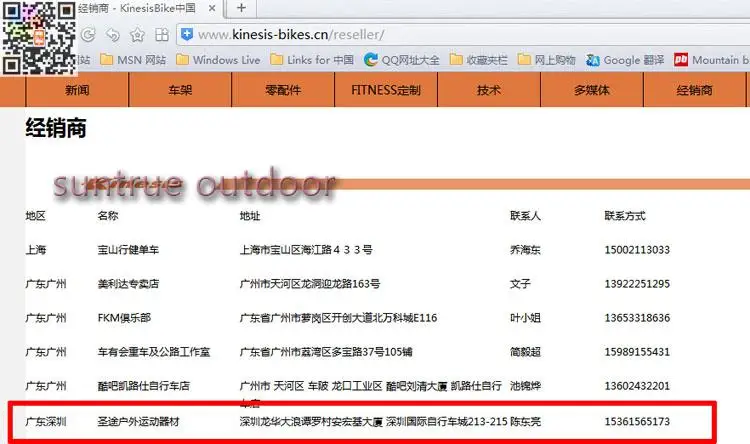Image resolution: width=750 pixels, height=444 pixels.
Task: Click the grid layout icon beside the star
Action: coord(162,34)
